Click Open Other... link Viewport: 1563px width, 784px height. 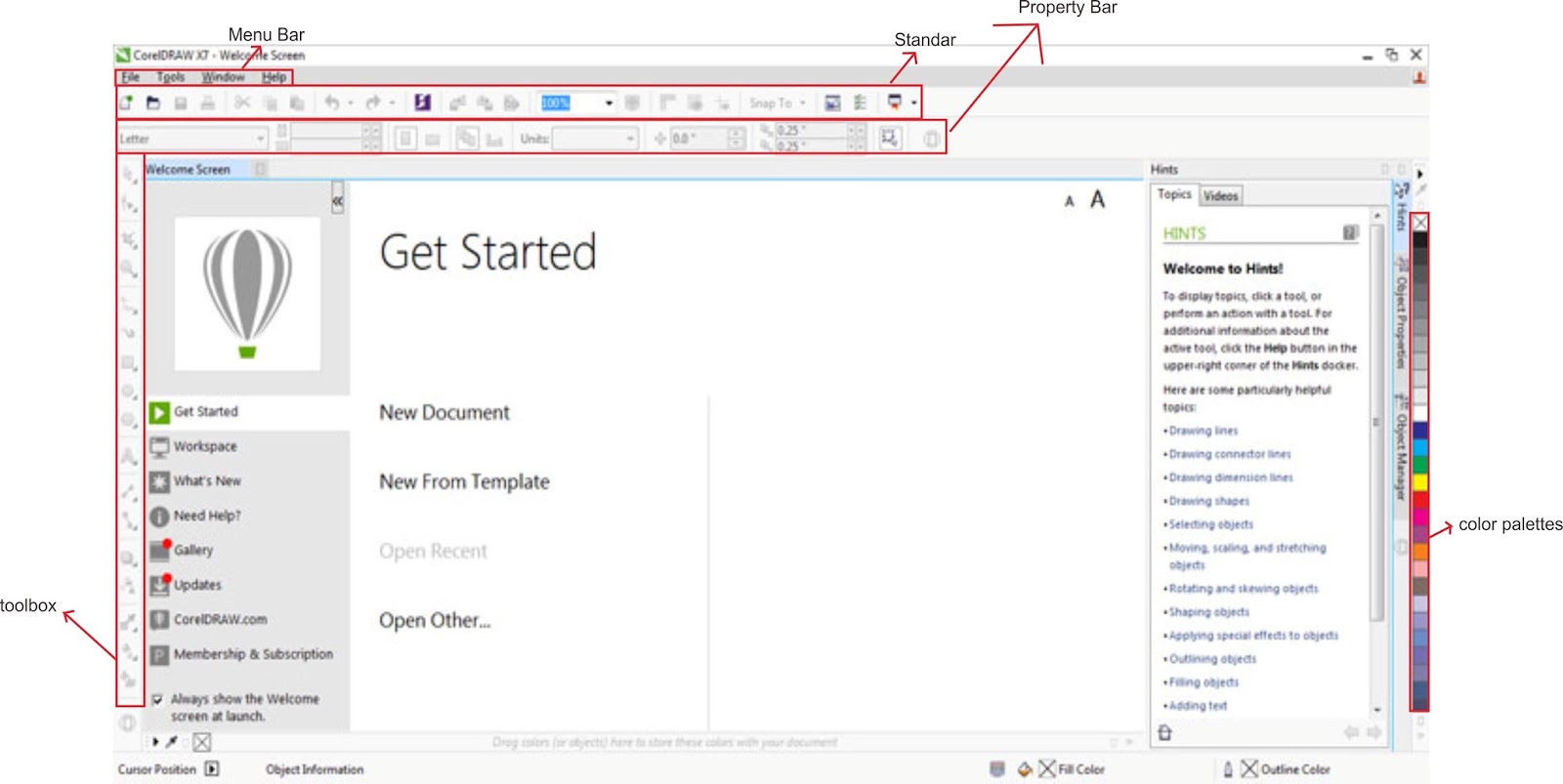tap(435, 621)
